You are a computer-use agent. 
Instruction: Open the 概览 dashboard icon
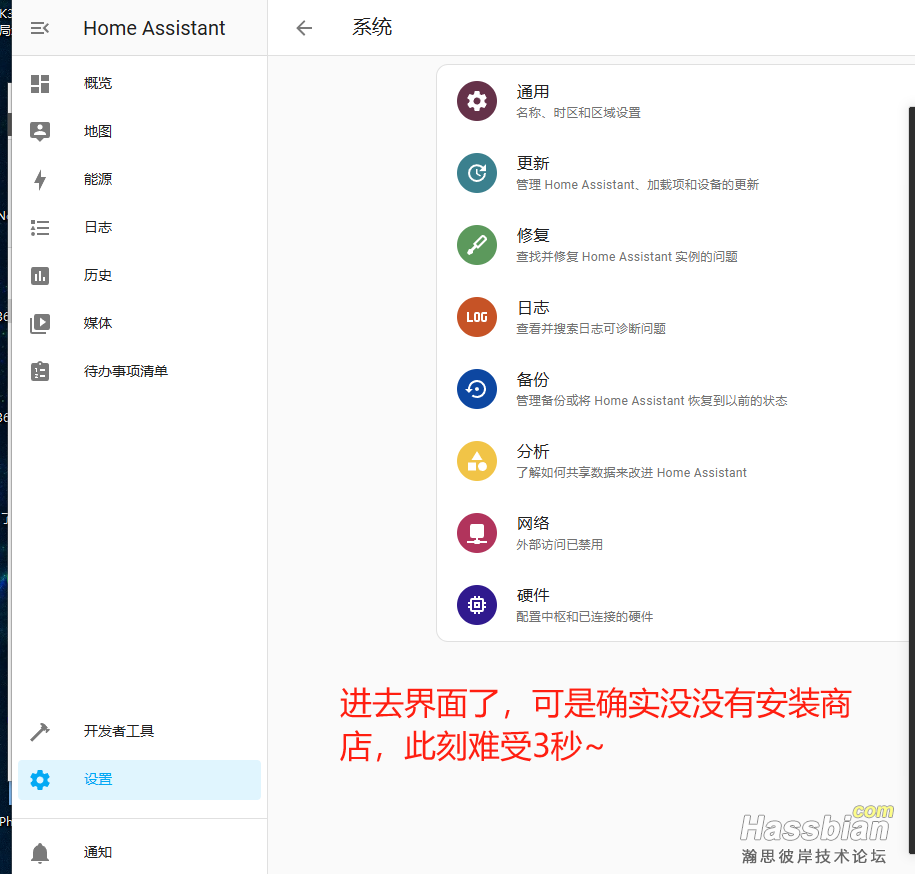coord(40,83)
